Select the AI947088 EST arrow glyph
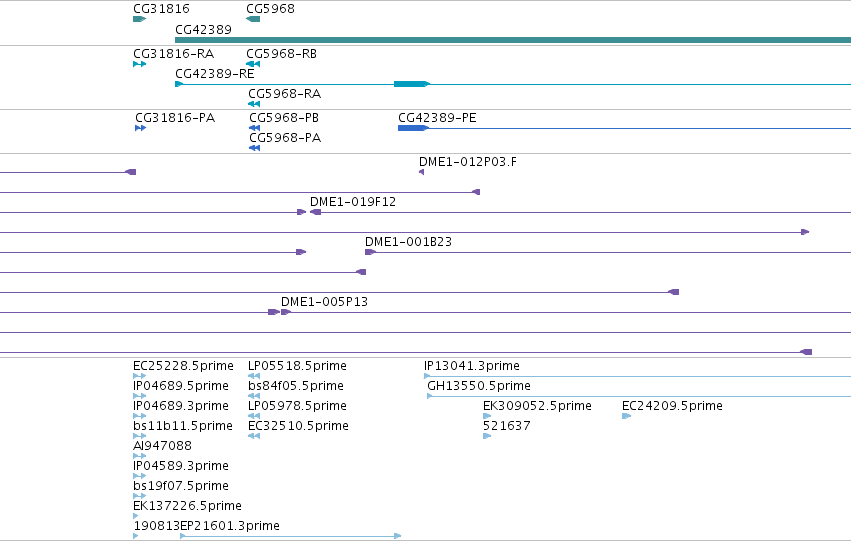 coord(139,456)
